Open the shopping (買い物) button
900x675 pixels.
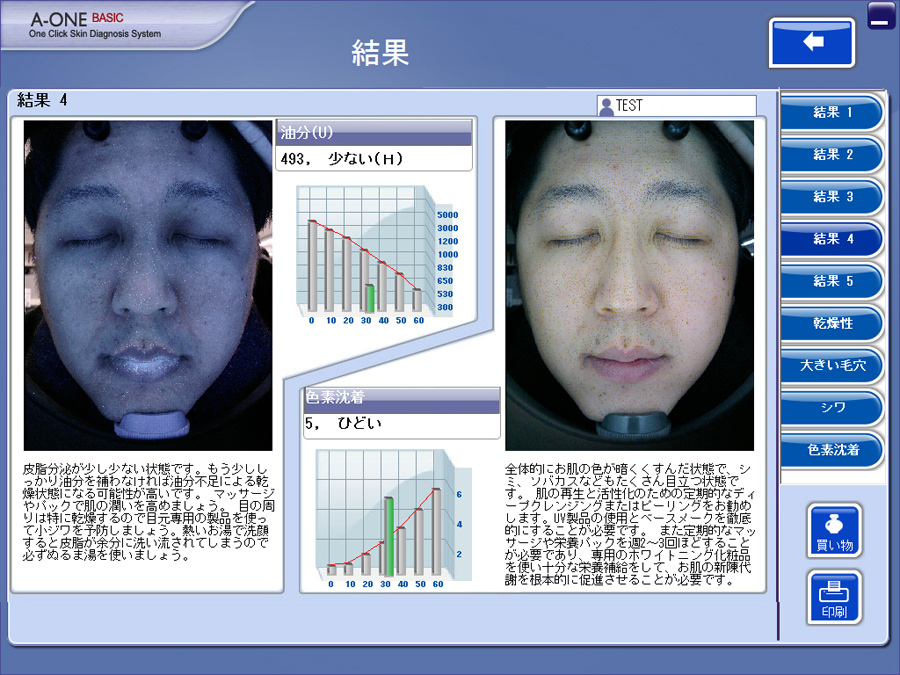(833, 530)
